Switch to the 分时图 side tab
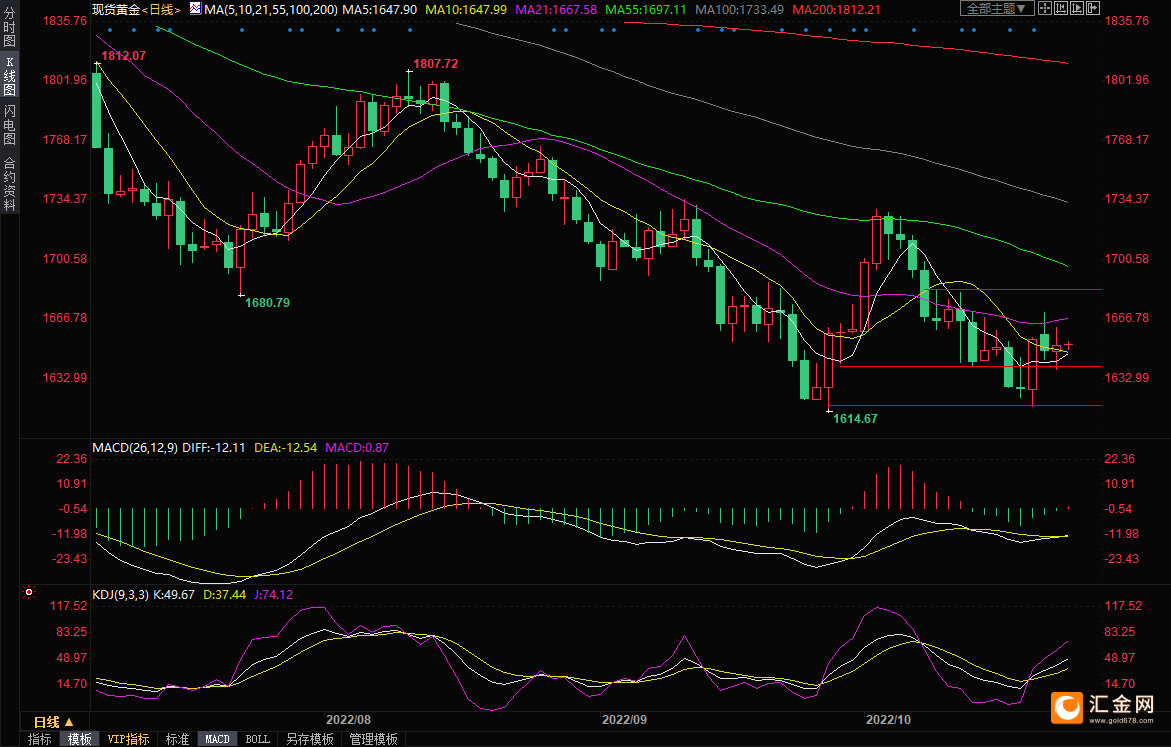Image resolution: width=1171 pixels, height=747 pixels. [9, 32]
